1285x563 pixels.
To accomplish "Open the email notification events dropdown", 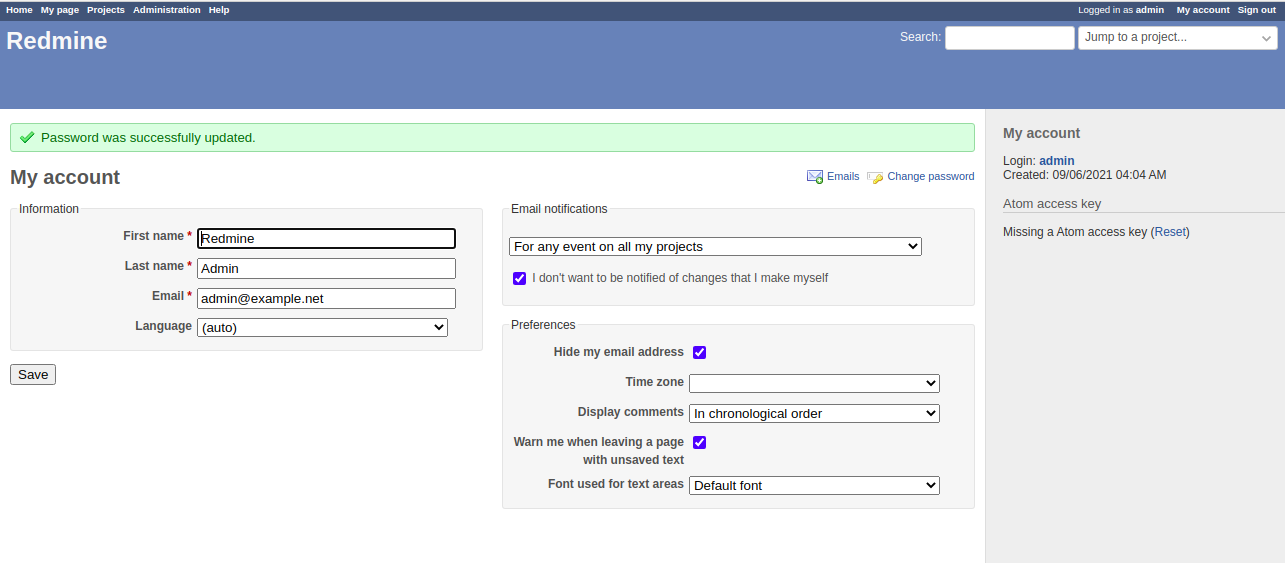I will (715, 246).
